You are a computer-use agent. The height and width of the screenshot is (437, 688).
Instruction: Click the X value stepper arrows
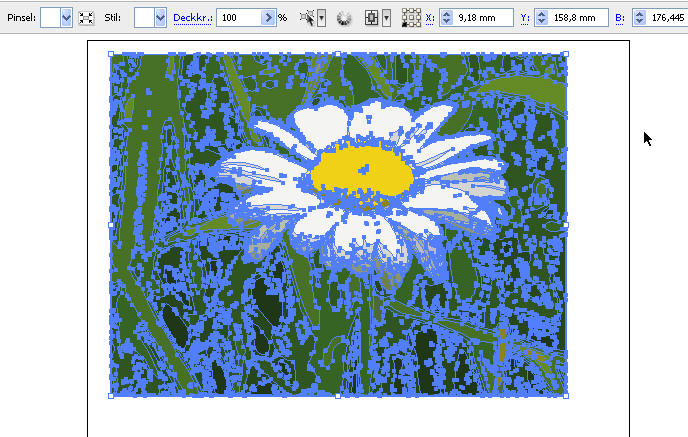point(445,18)
